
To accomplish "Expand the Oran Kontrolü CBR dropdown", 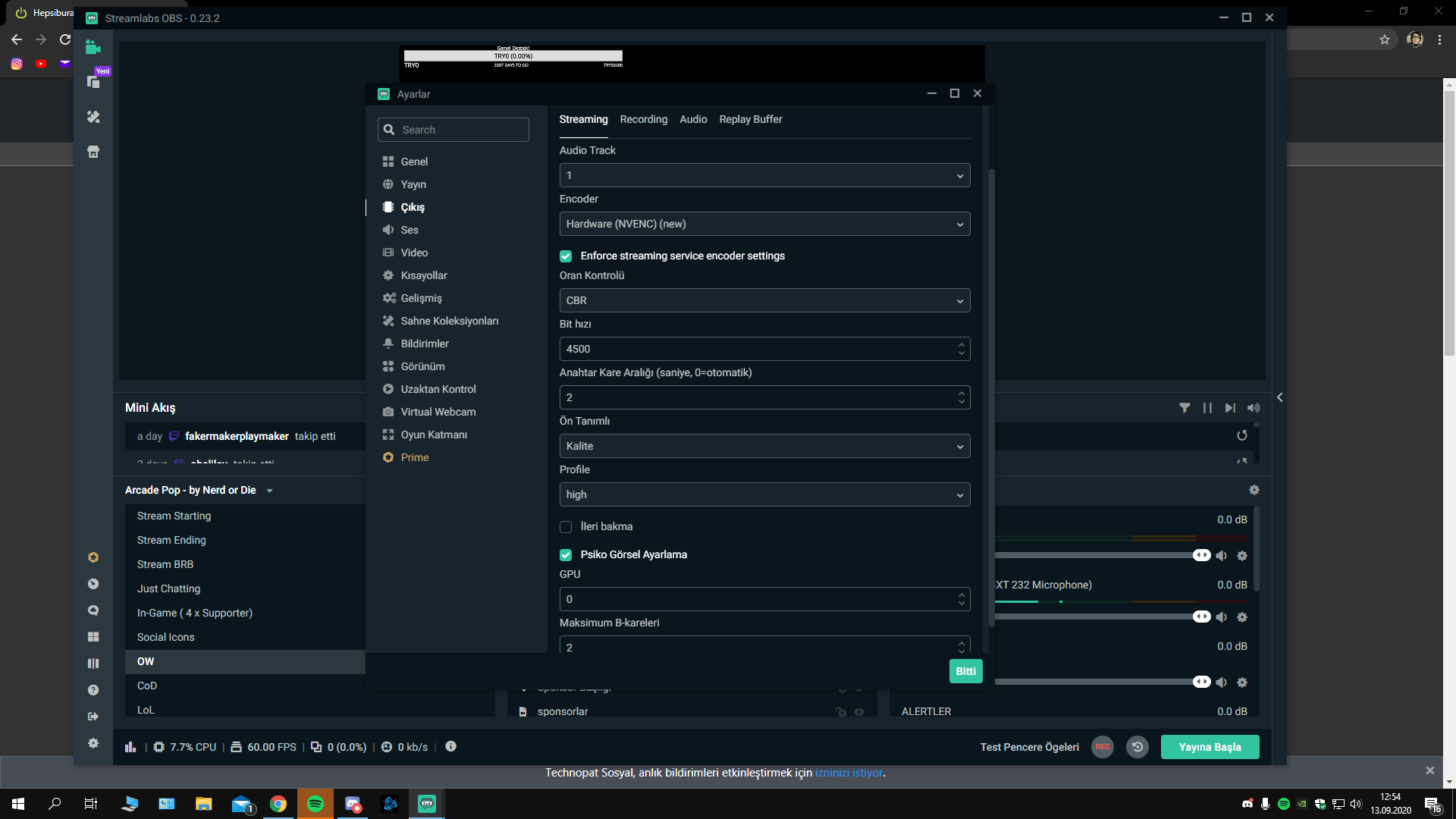I will (764, 301).
